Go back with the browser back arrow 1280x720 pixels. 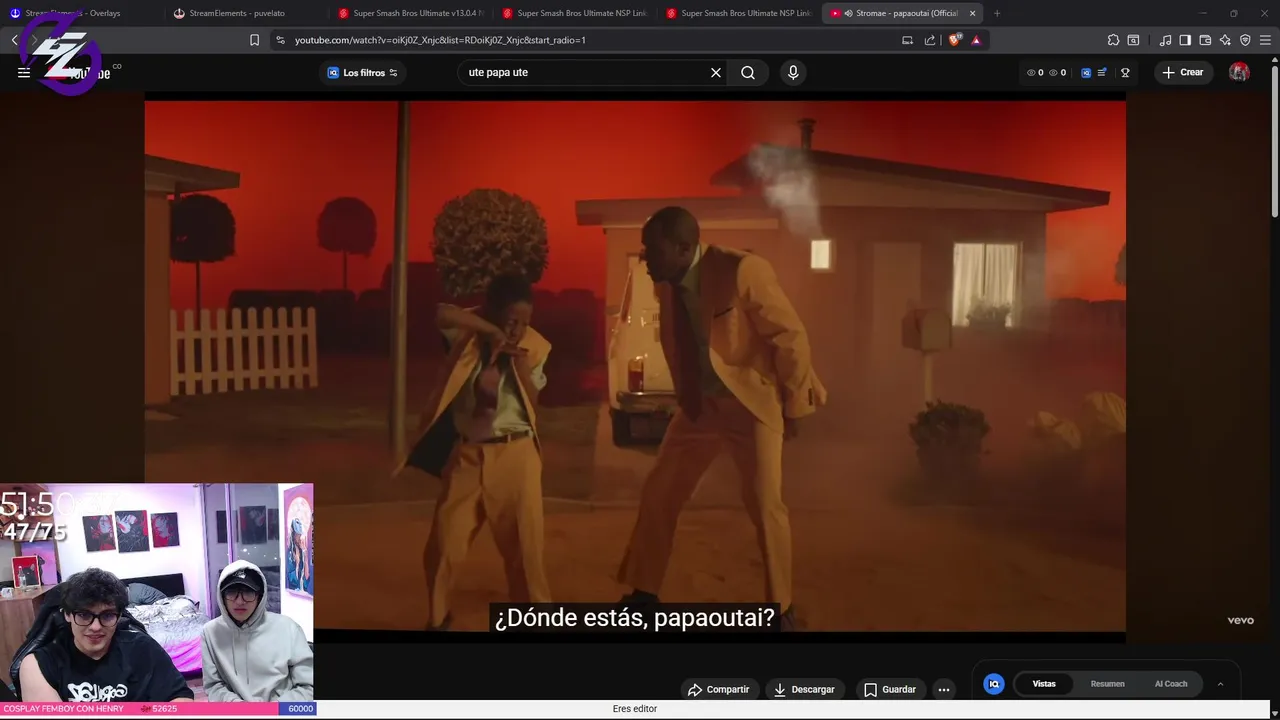(14, 40)
